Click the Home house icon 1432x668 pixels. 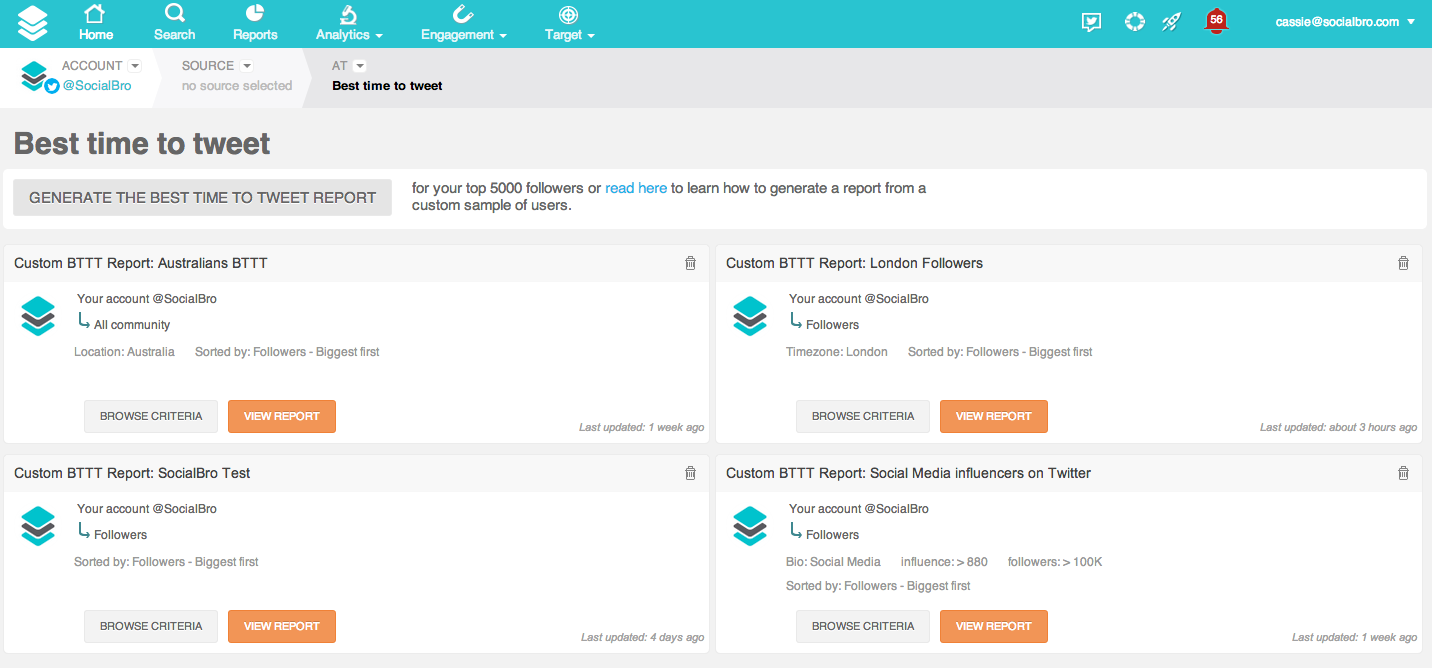coord(95,14)
